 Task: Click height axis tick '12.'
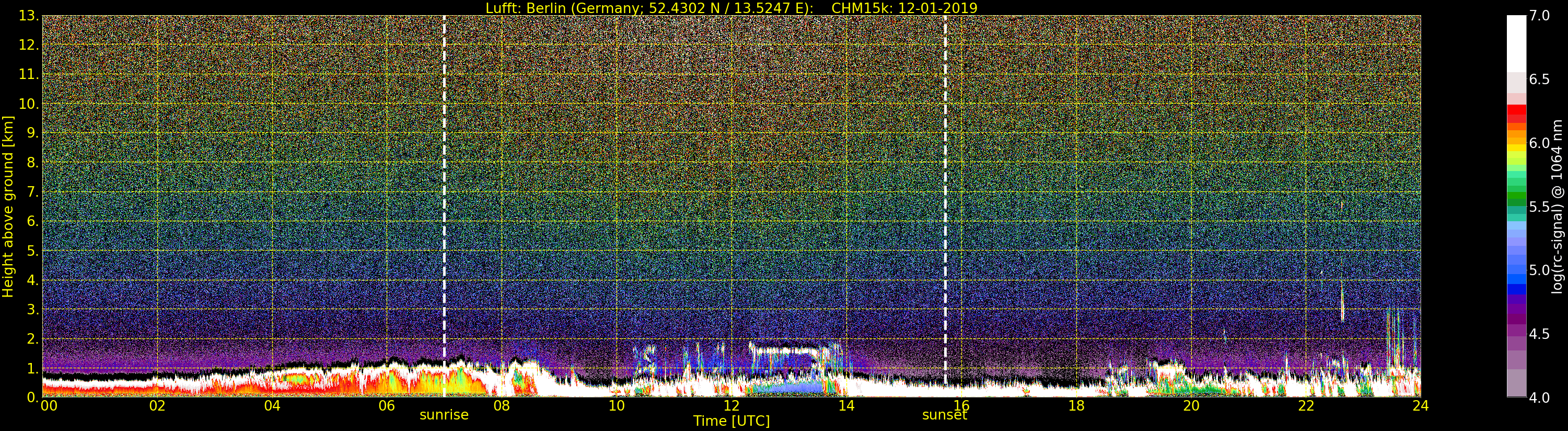tap(29, 45)
